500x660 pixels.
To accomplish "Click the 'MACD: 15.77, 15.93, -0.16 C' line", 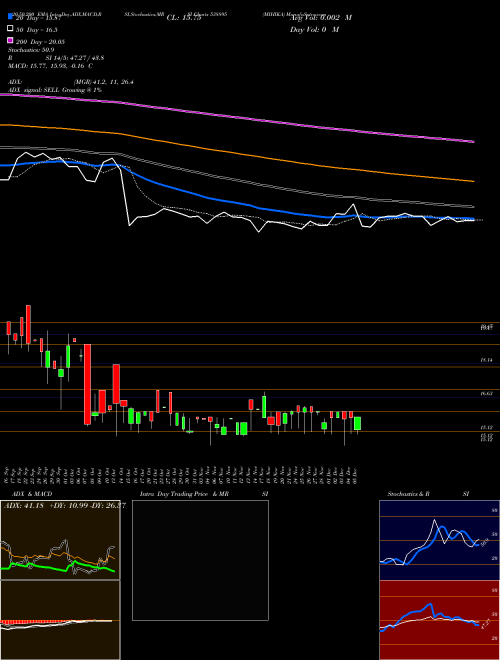I will click(51, 66).
